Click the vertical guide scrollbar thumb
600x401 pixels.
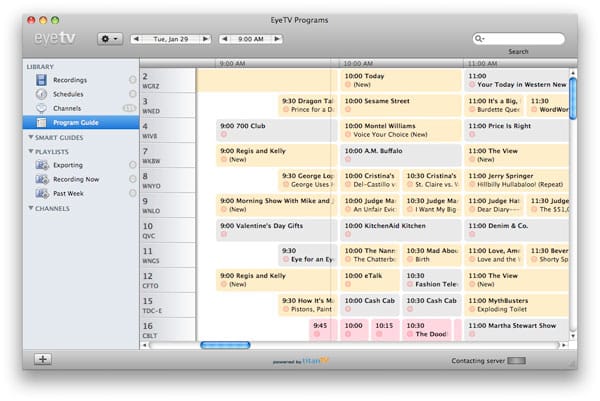point(573,99)
